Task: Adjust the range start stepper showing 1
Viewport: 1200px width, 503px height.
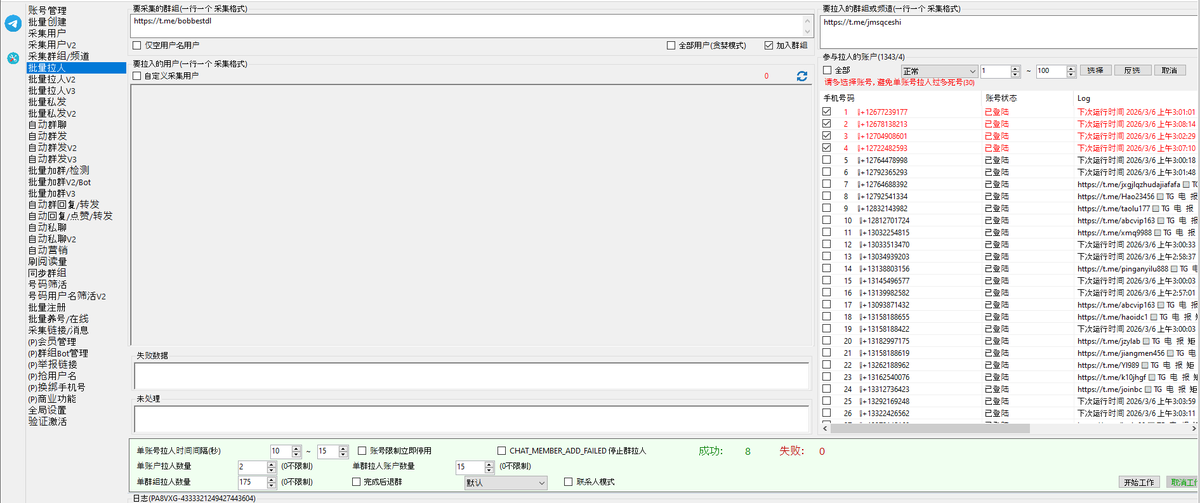Action: [1016, 71]
